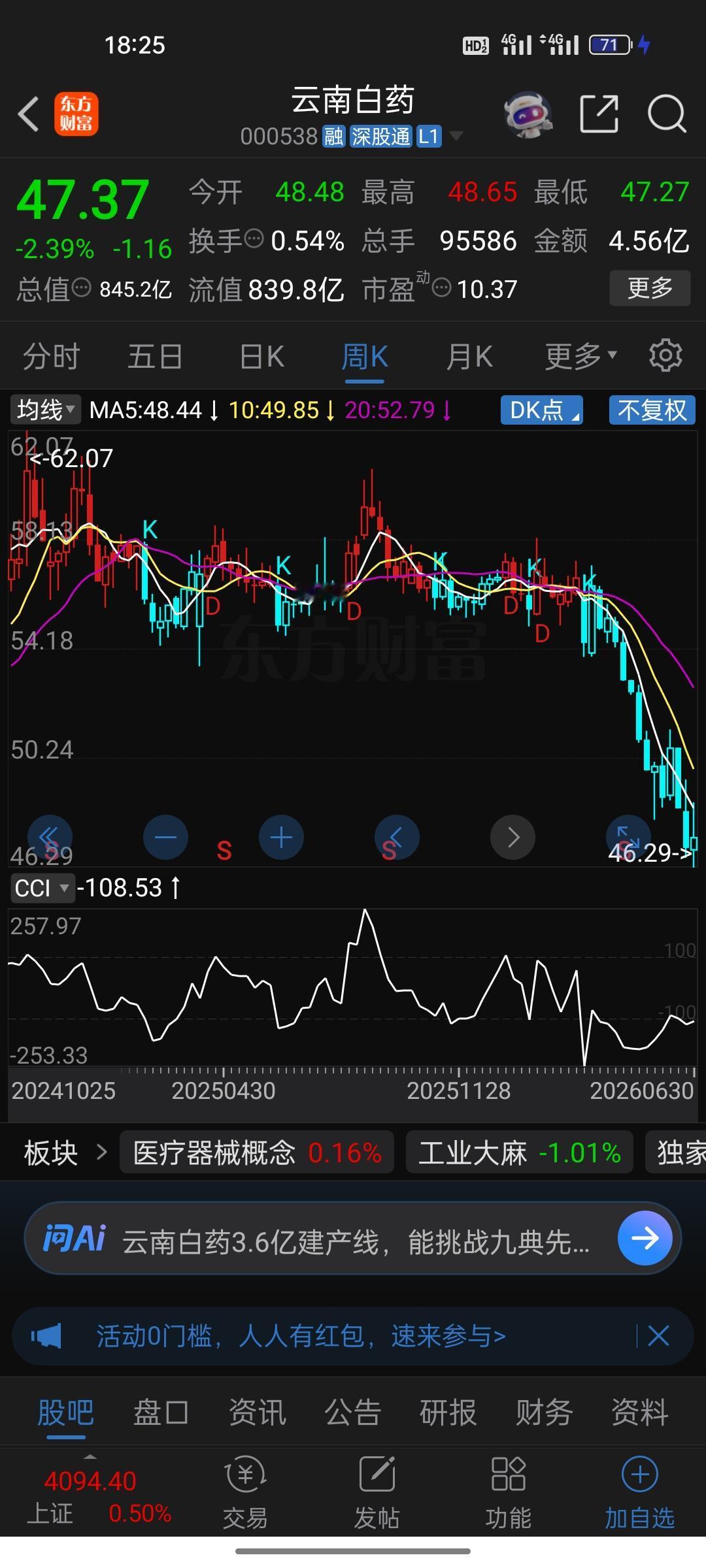Toggle the DK点 indicator
The width and height of the screenshot is (706, 1568).
click(542, 410)
